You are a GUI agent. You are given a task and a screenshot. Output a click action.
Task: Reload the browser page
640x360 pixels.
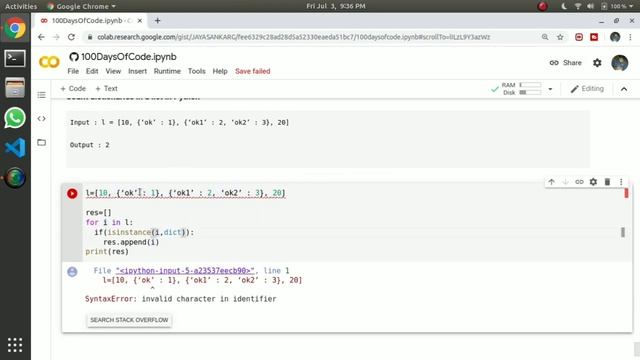71,37
